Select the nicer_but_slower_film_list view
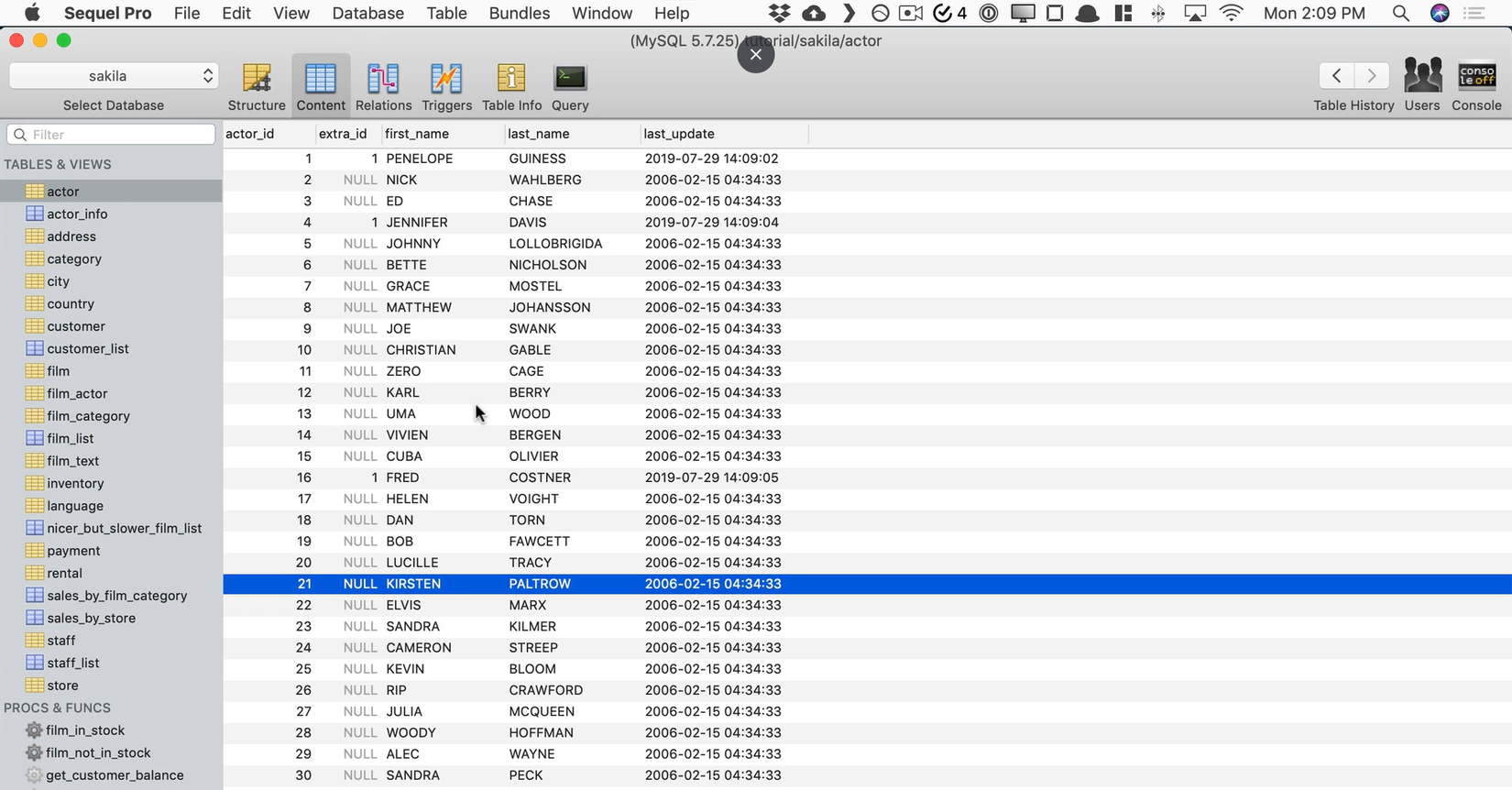Image resolution: width=1512 pixels, height=790 pixels. [x=111, y=528]
